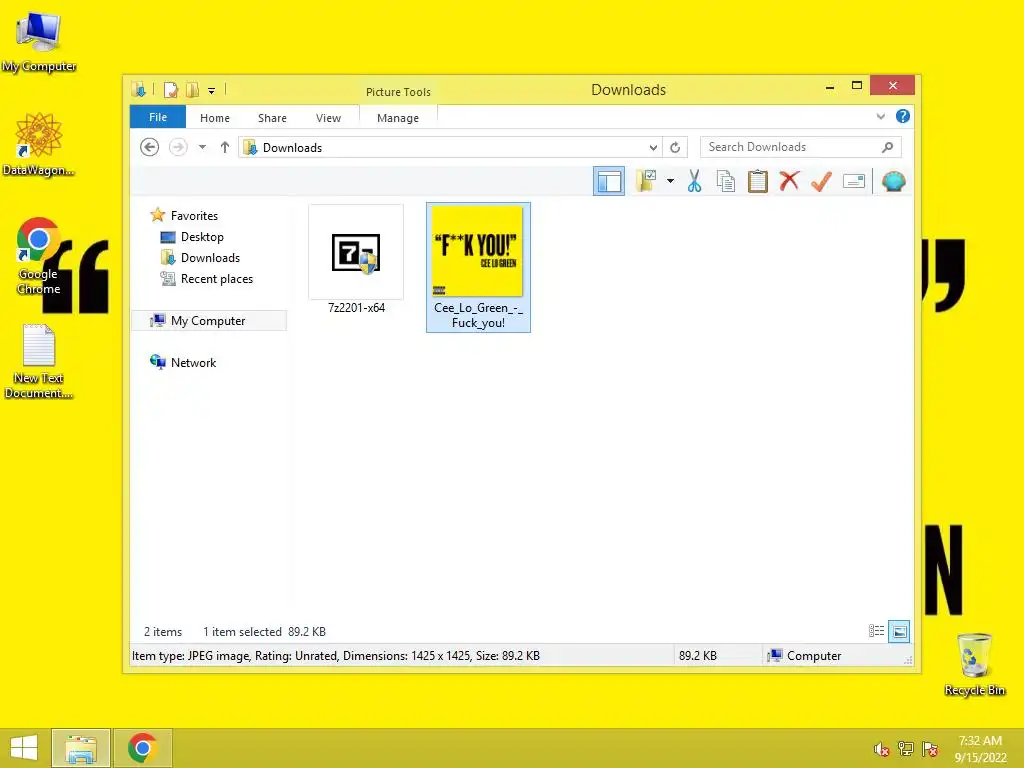Open the File menu tab
Viewport: 1024px width, 768px height.
click(158, 117)
